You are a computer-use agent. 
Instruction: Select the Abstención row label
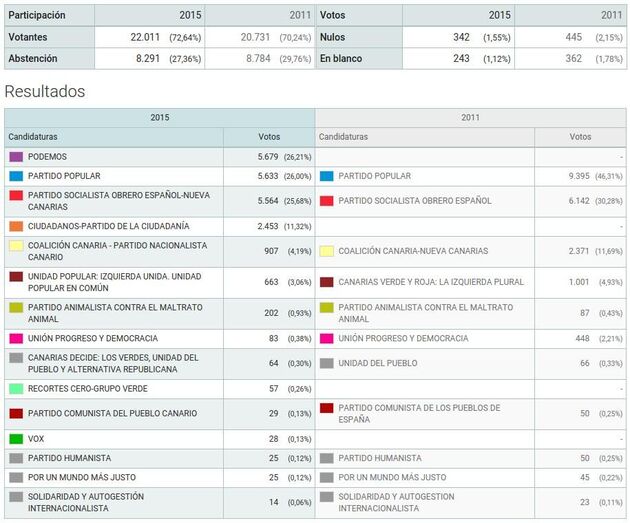point(33,59)
